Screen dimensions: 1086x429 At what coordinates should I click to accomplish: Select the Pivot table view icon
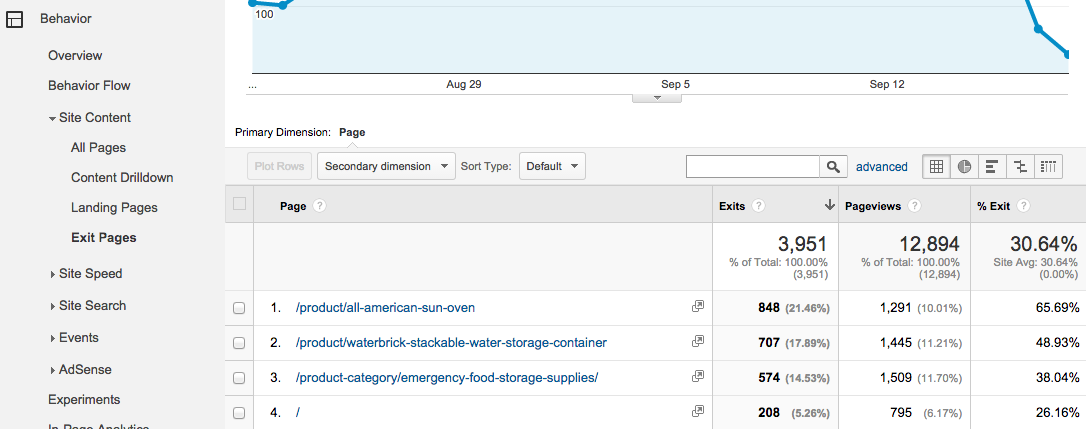pos(1048,167)
